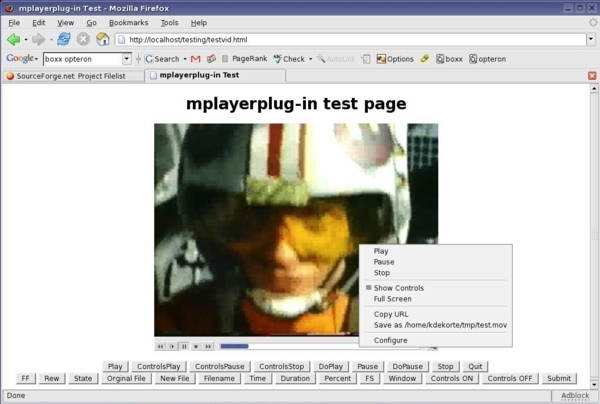Image resolution: width=600 pixels, height=404 pixels.
Task: Click the ControlsPause button
Action: pyautogui.click(x=220, y=366)
